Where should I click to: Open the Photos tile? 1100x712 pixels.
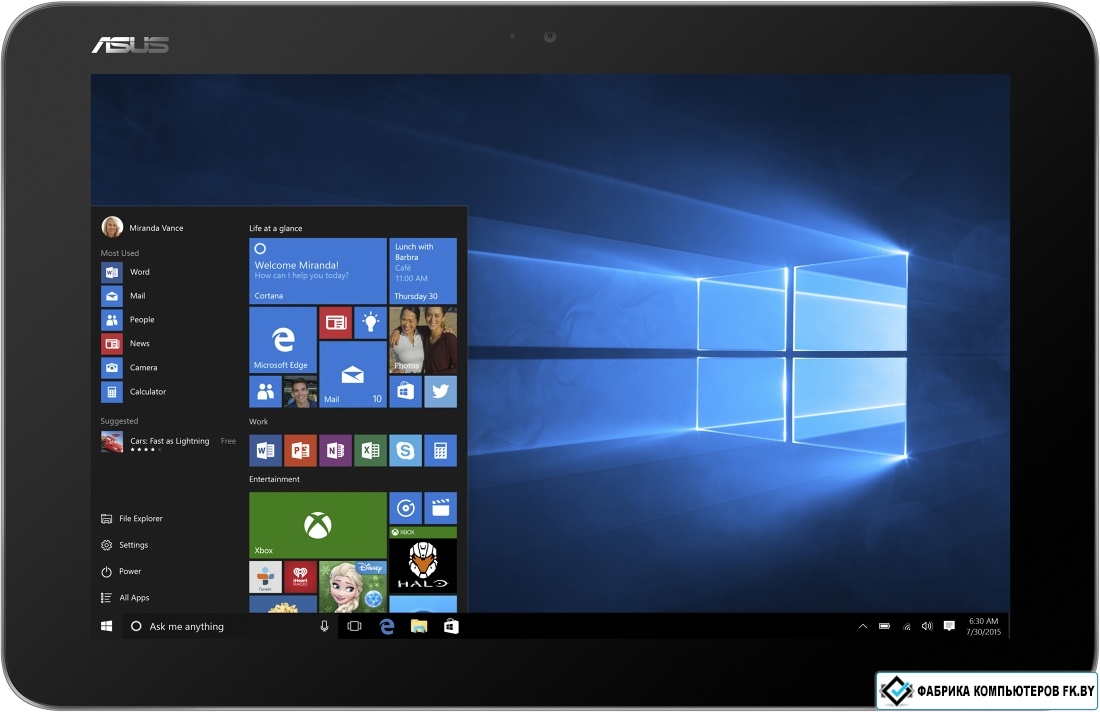coord(423,340)
